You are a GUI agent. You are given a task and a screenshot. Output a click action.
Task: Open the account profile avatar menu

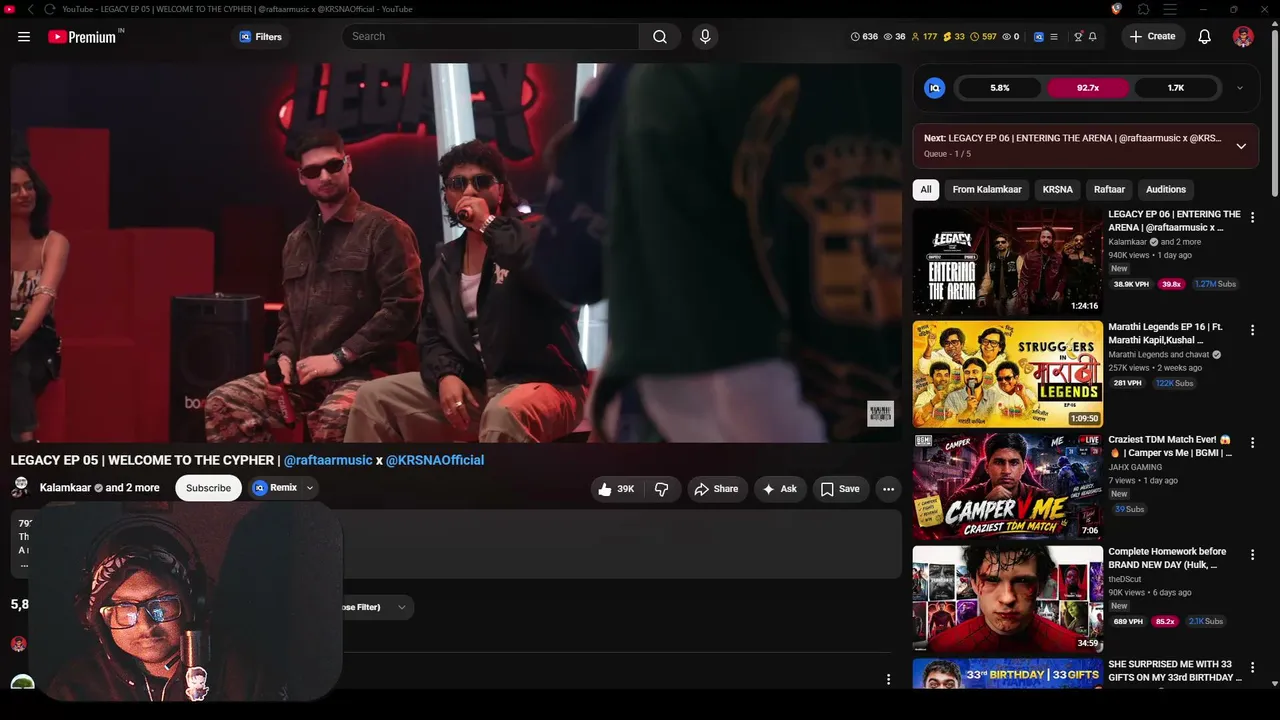tap(1243, 37)
